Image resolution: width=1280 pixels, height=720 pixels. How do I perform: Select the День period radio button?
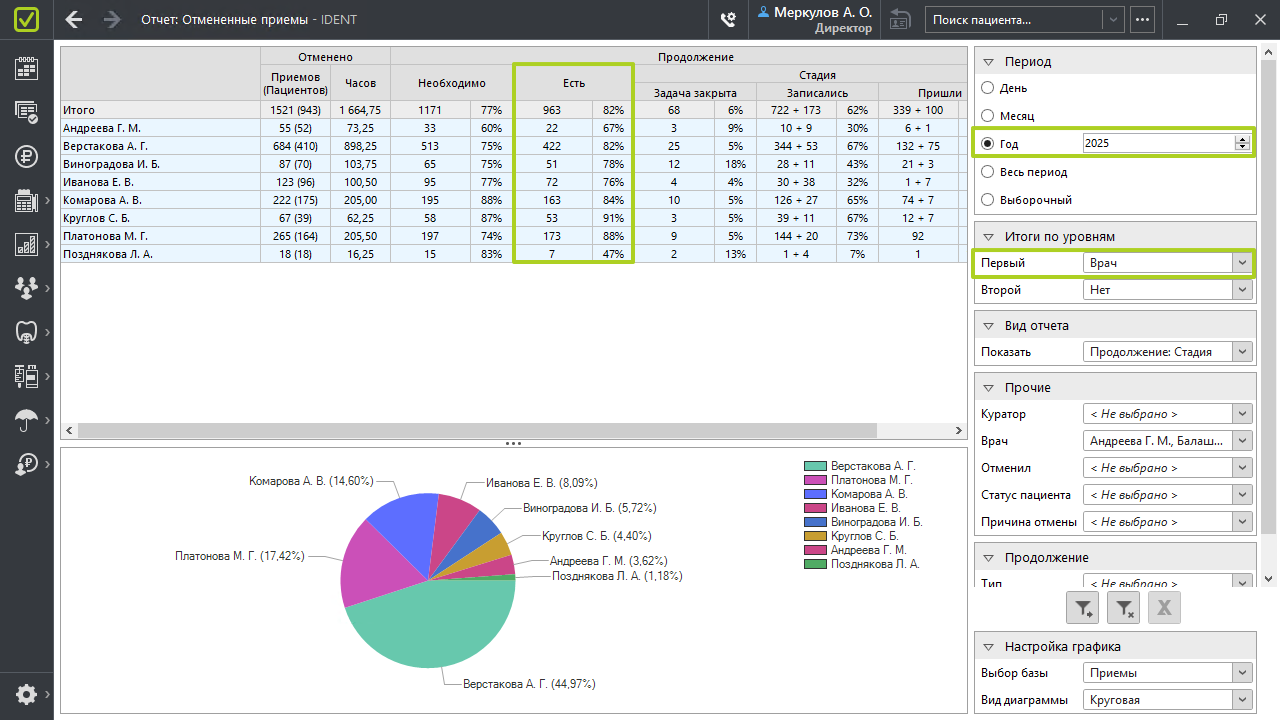click(988, 88)
